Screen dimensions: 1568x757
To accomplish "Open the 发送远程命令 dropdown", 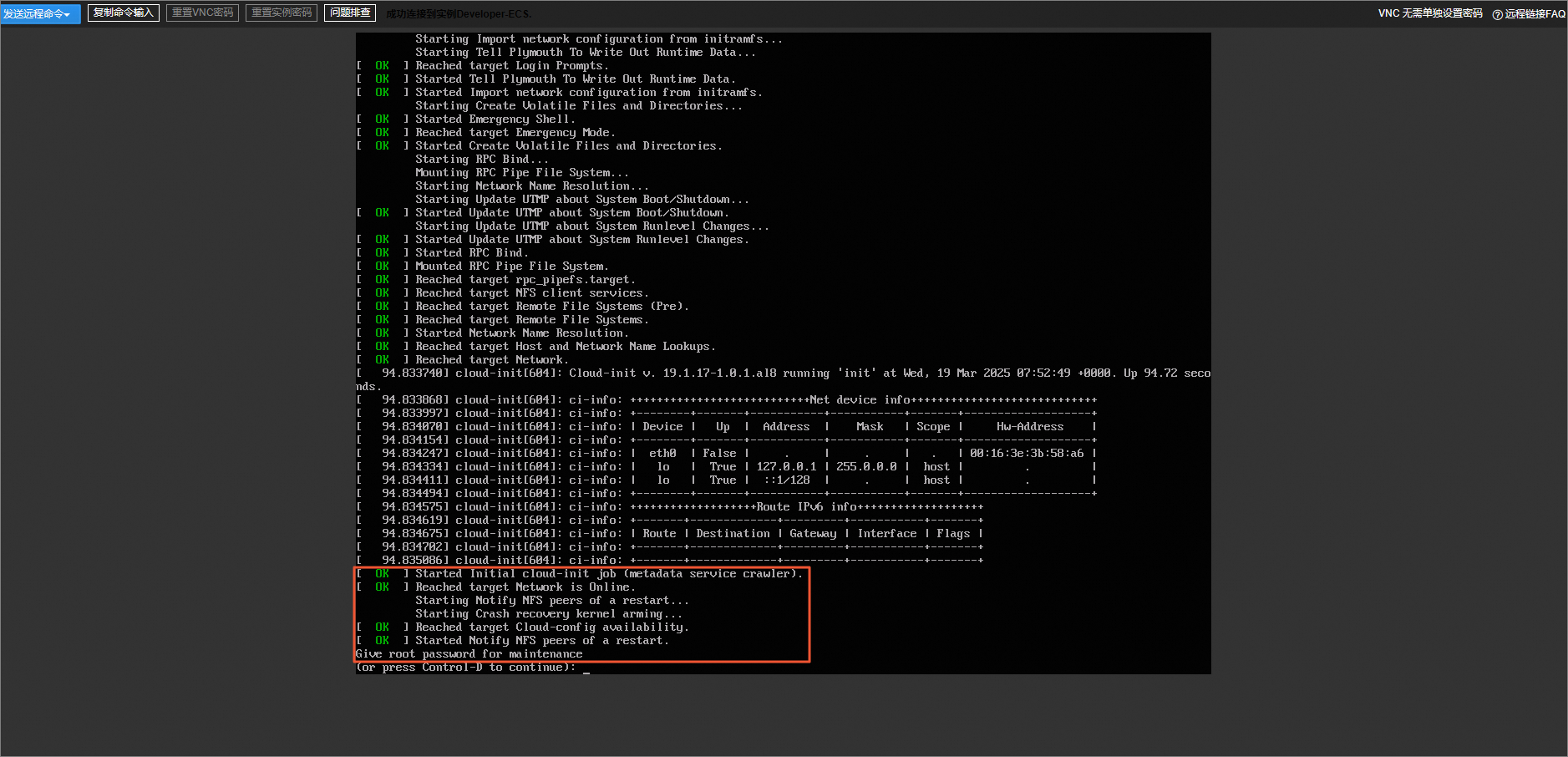I will pos(40,13).
